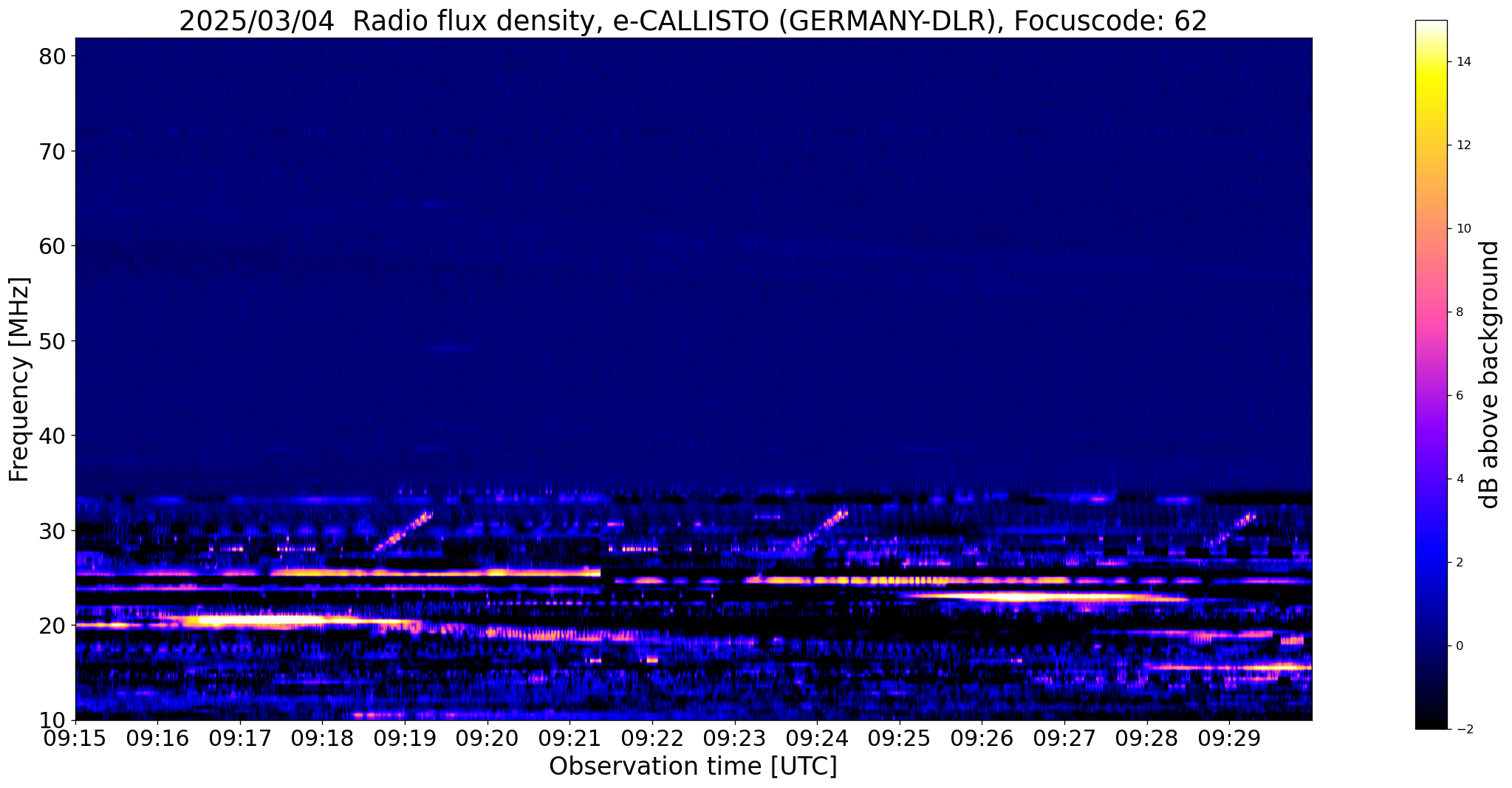Click the 30 MHz frequency tick label

point(52,530)
